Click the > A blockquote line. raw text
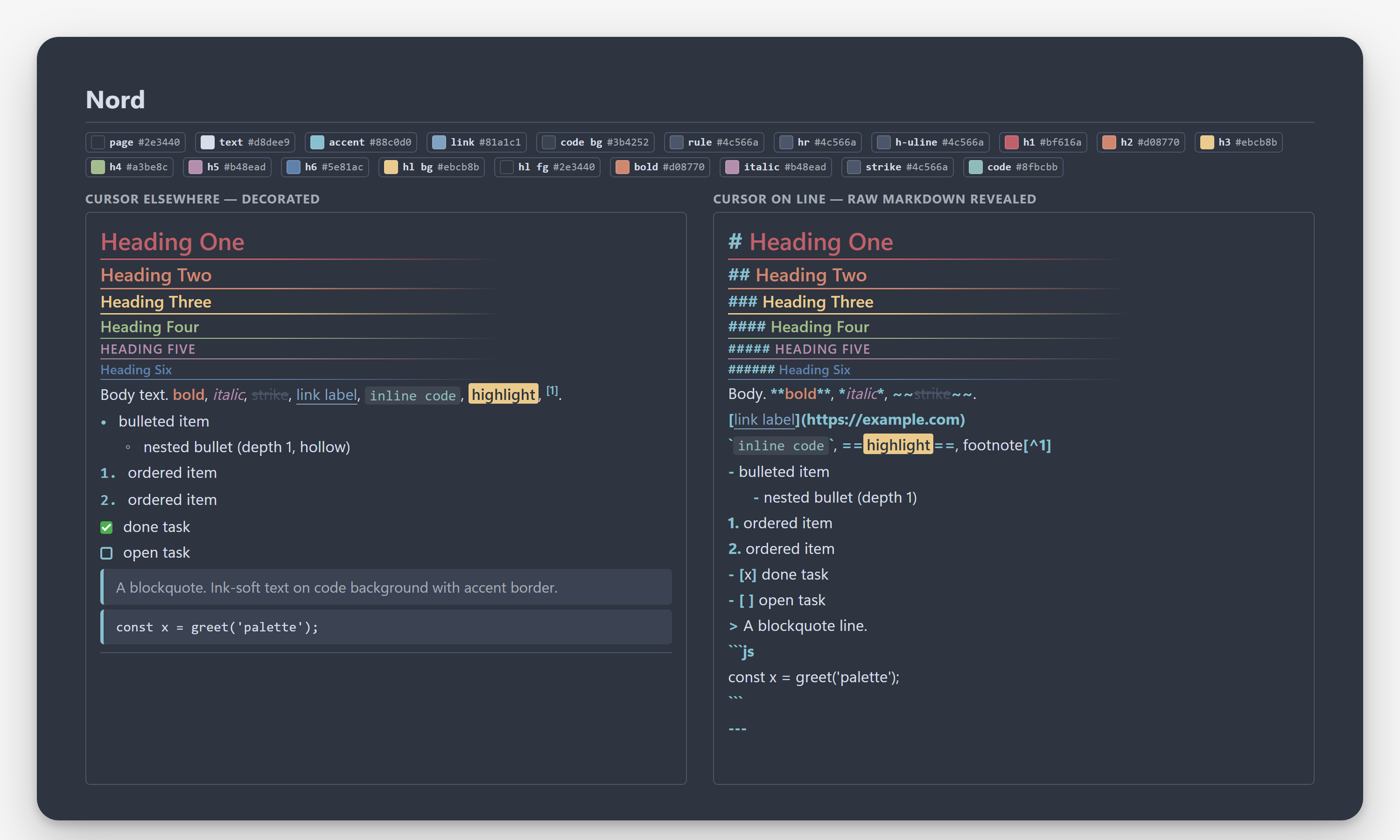Image resolution: width=1400 pixels, height=840 pixels. click(798, 626)
